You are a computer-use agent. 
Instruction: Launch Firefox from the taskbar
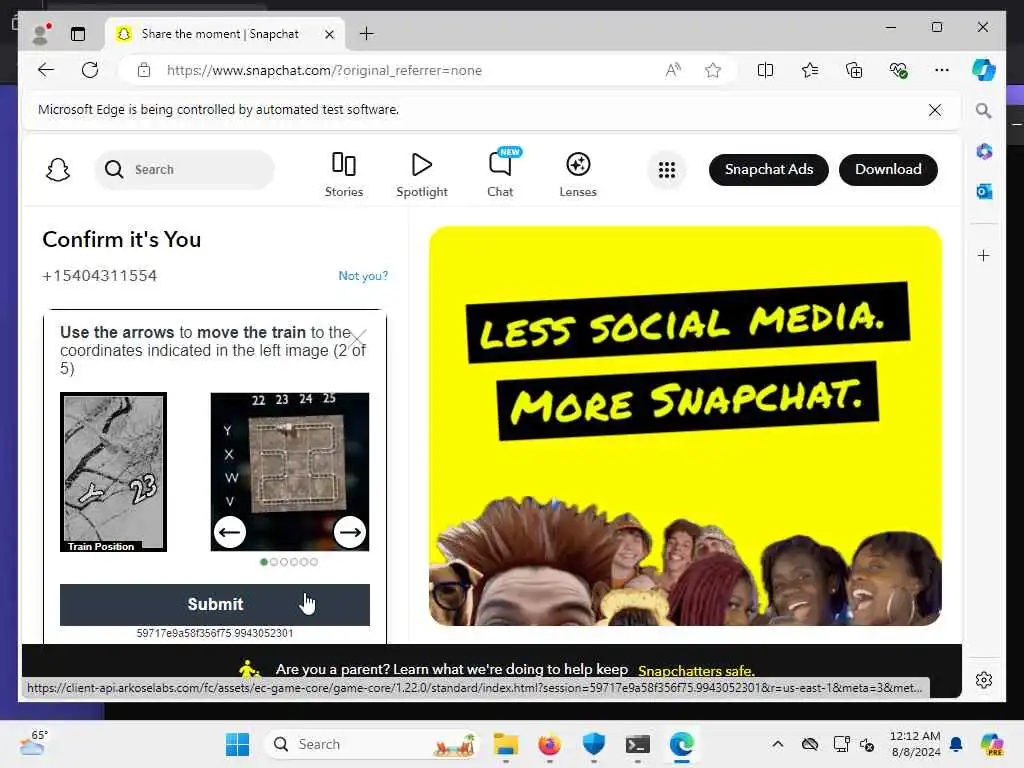click(x=549, y=744)
